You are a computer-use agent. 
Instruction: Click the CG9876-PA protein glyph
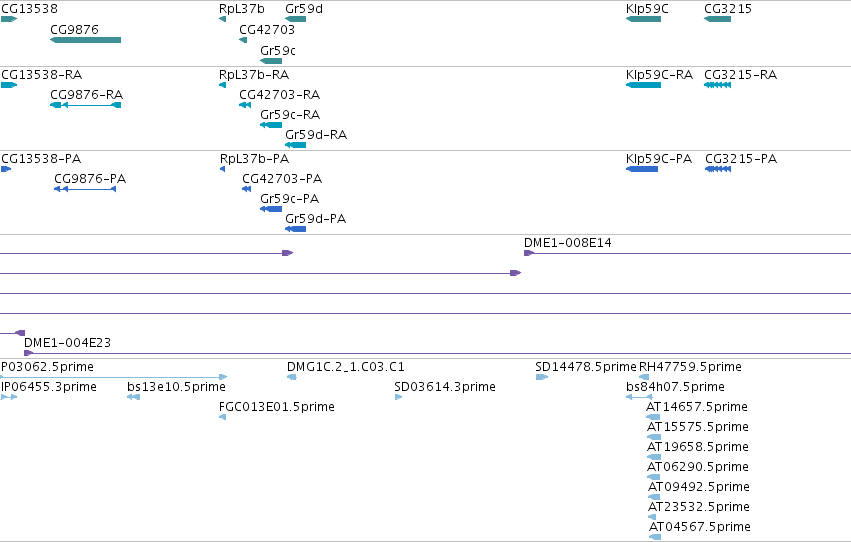click(x=85, y=189)
